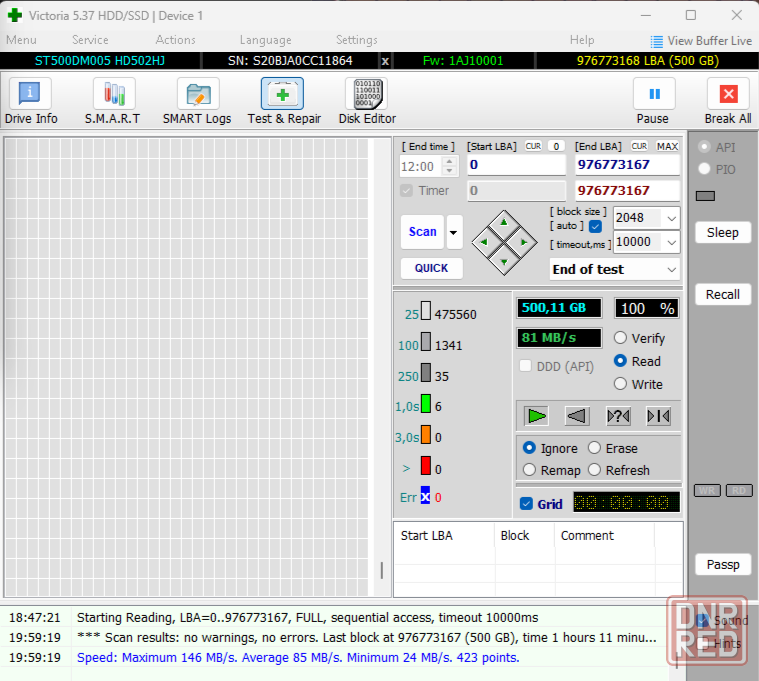This screenshot has width=759, height=681.
Task: Open the Drive Info panel
Action: pos(31,95)
